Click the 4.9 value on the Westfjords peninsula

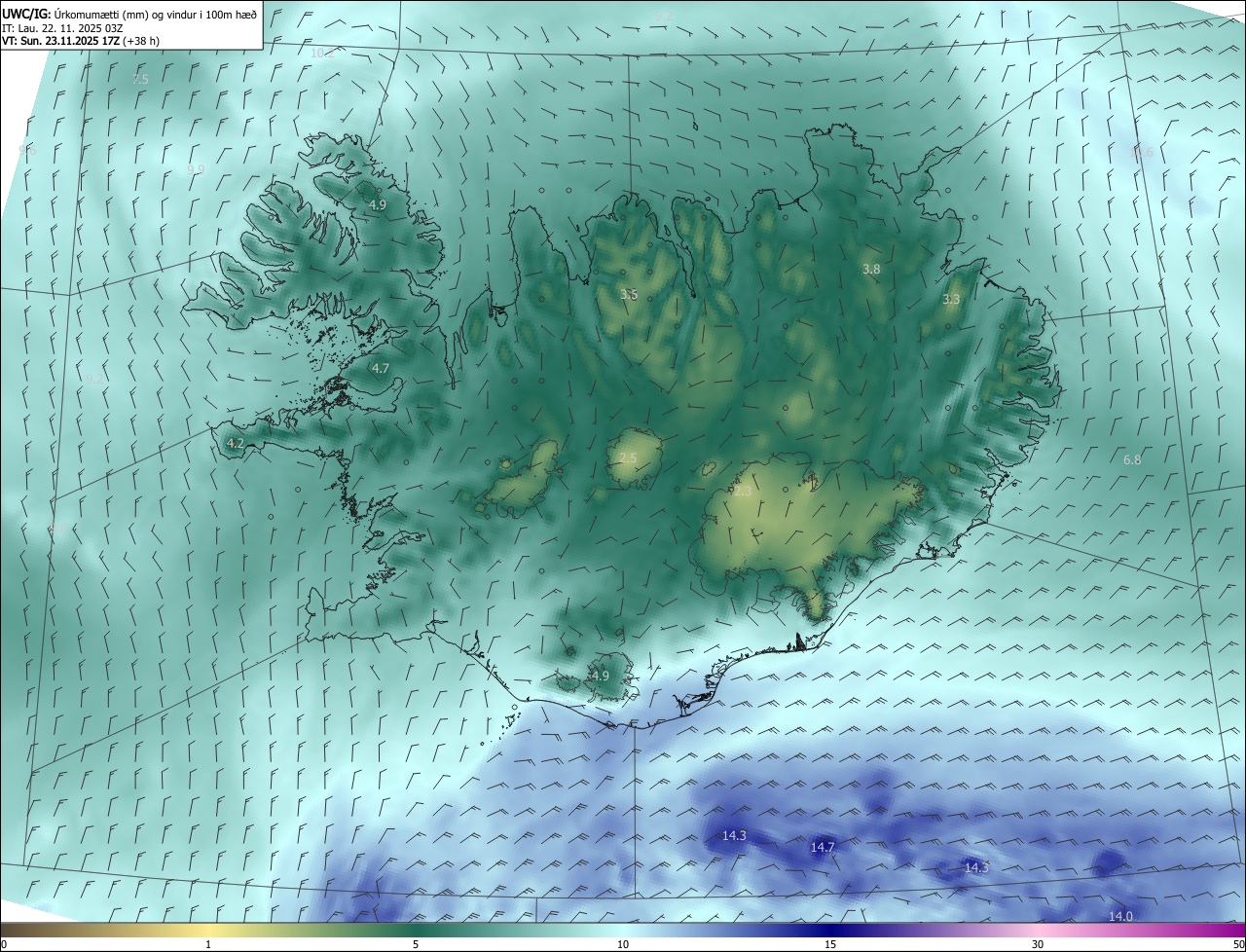[x=378, y=205]
